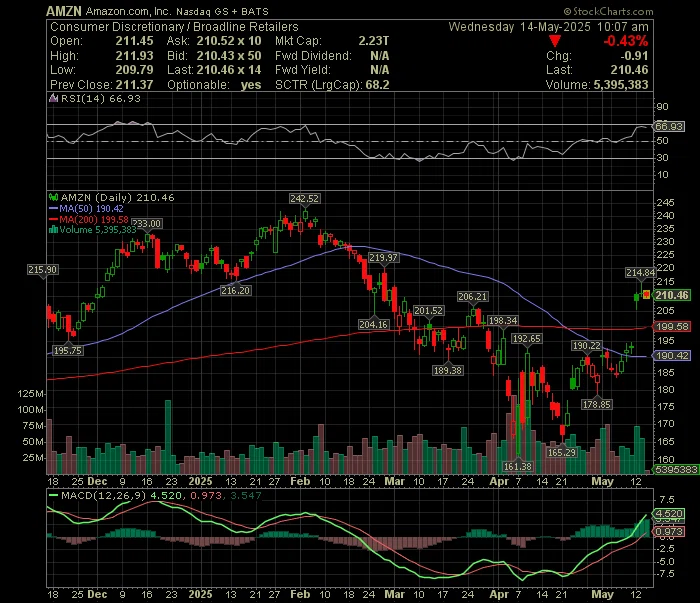Click the 199.58 red MA(200) axis tag

pyautogui.click(x=672, y=327)
